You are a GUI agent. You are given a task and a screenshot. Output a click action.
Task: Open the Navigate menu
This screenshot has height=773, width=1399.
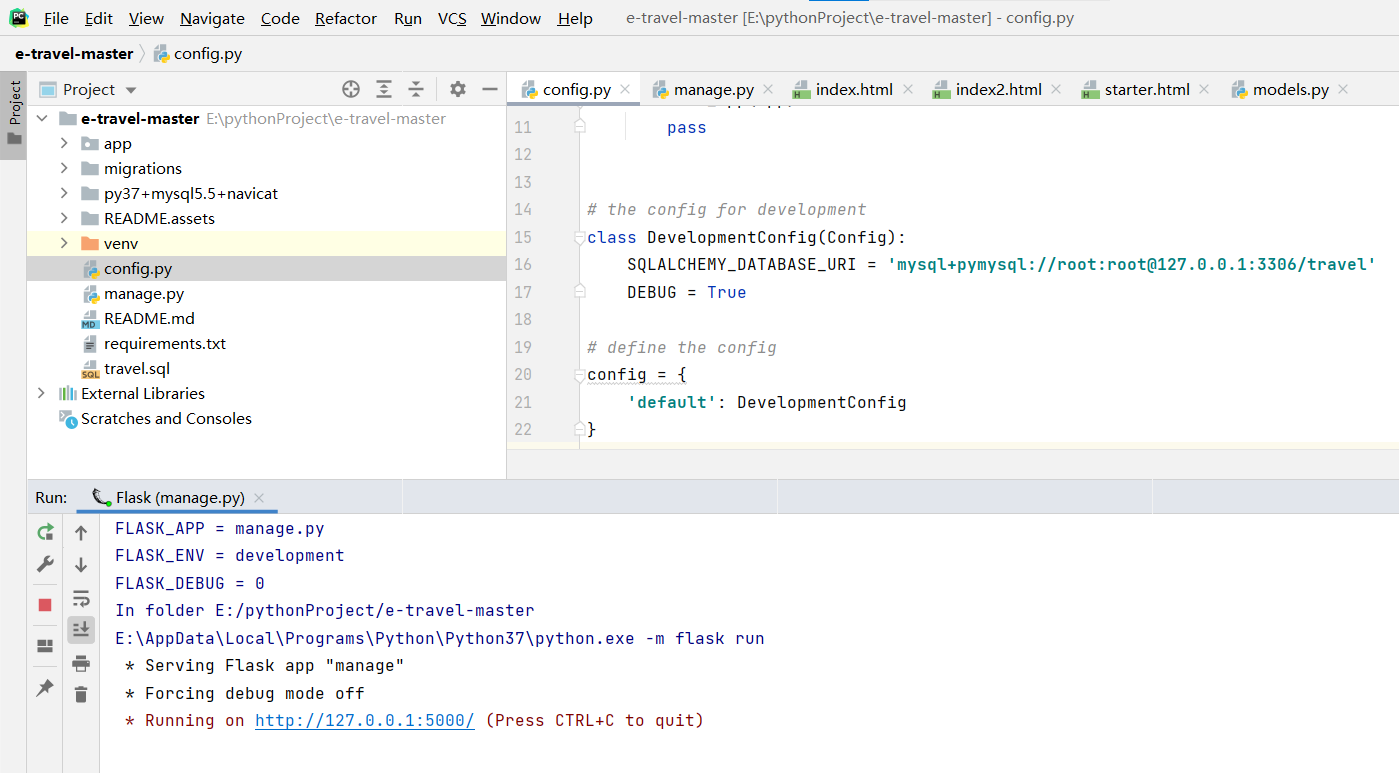click(212, 18)
